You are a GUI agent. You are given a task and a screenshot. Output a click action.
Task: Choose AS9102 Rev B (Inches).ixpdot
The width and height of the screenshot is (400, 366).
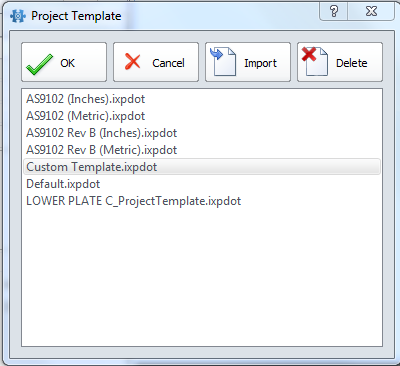102,133
